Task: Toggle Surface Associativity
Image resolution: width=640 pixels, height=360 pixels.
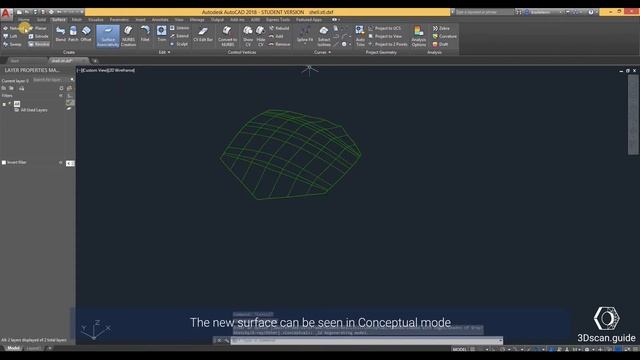Action: click(x=108, y=36)
